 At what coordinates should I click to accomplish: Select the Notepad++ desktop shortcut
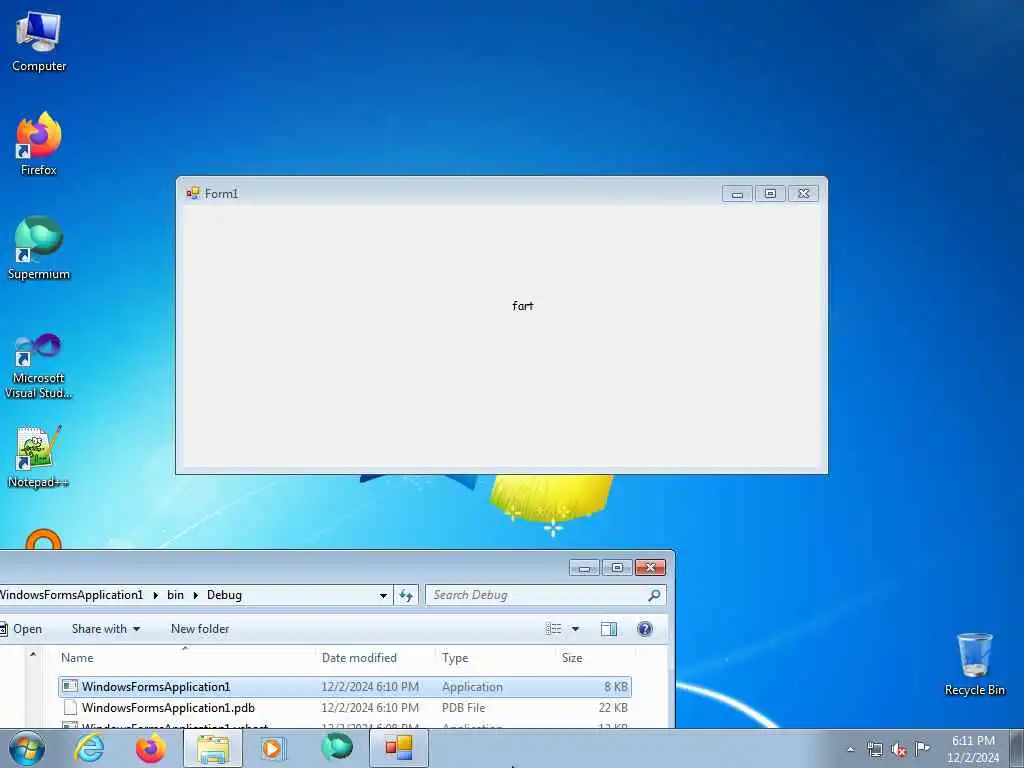pyautogui.click(x=39, y=457)
